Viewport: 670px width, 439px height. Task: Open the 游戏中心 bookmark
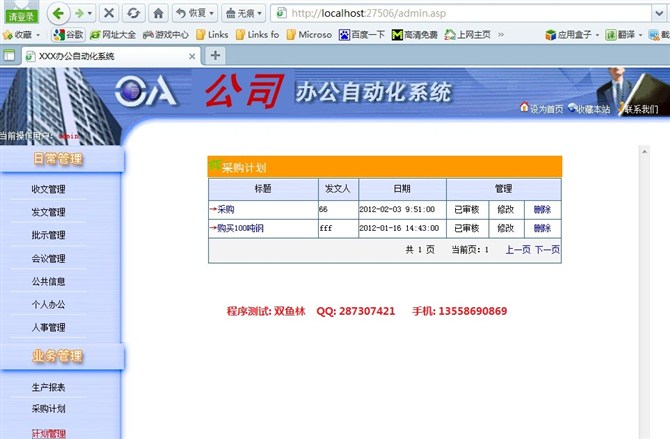166,35
